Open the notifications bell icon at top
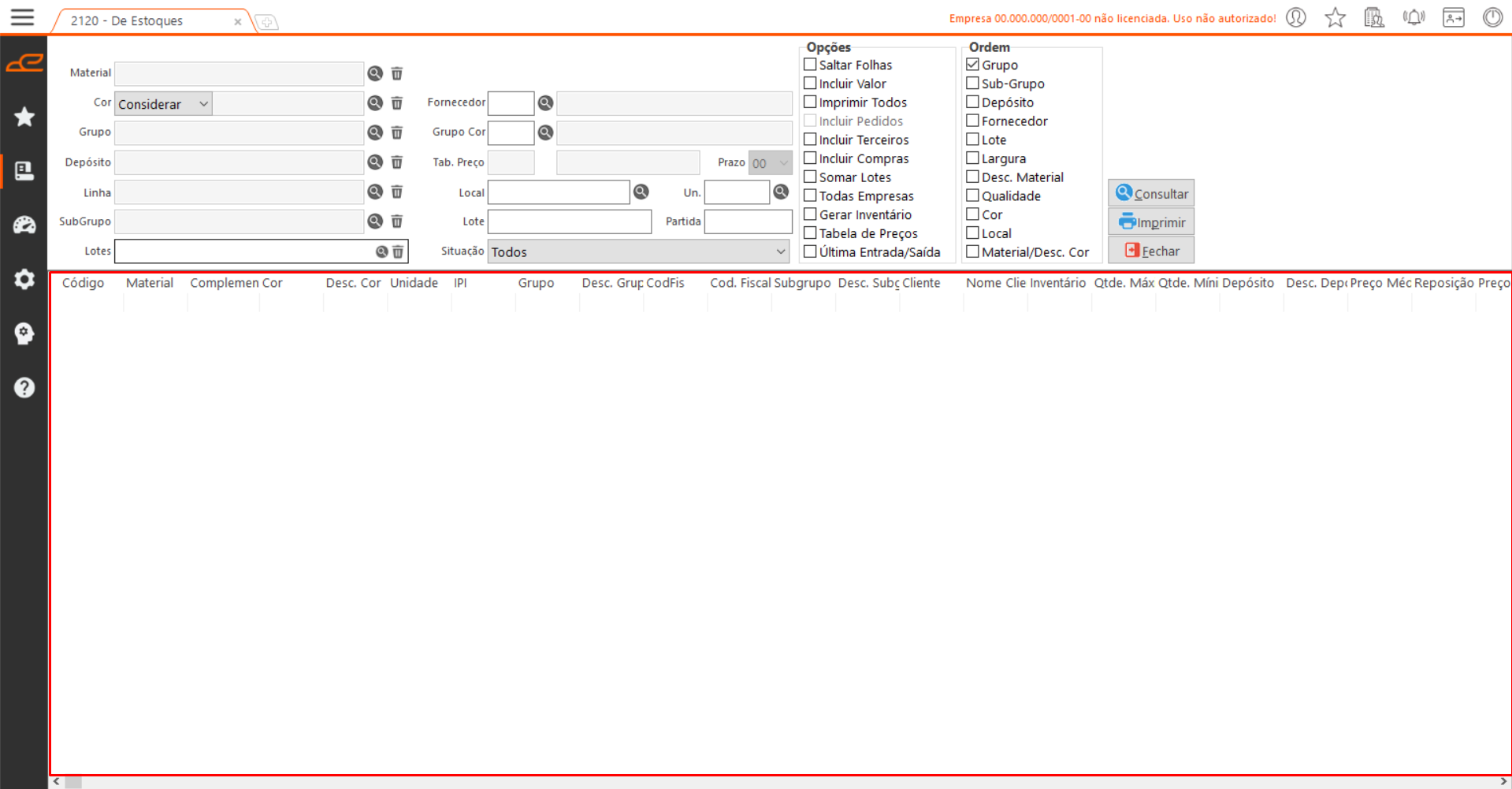The height and width of the screenshot is (789, 1512). [1414, 17]
